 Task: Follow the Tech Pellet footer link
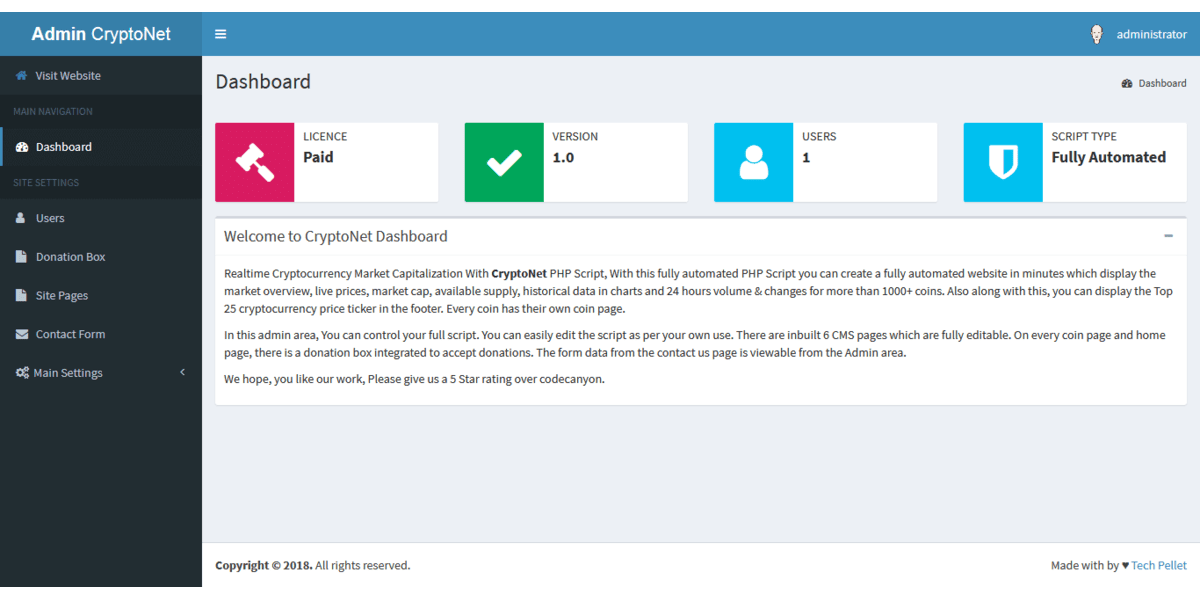pyautogui.click(x=1159, y=566)
